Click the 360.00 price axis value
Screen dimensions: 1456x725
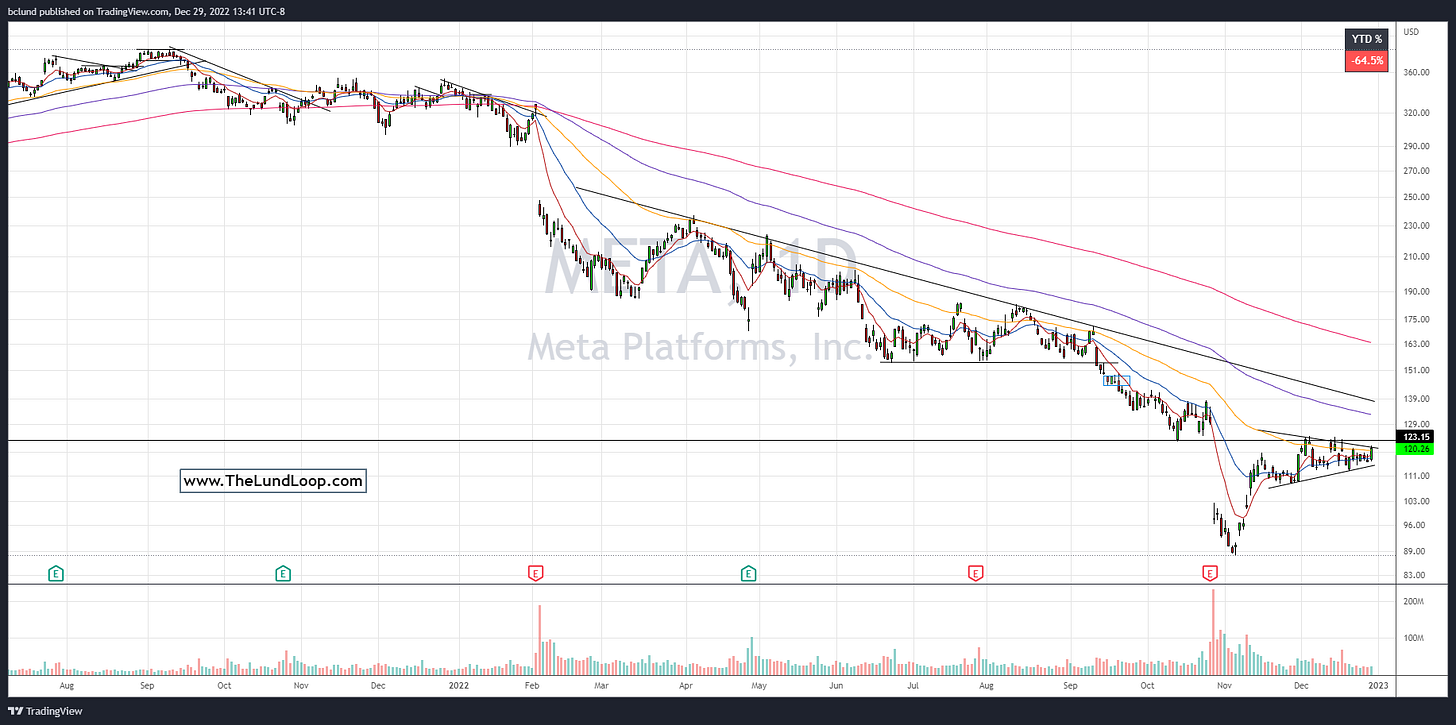click(x=1416, y=73)
